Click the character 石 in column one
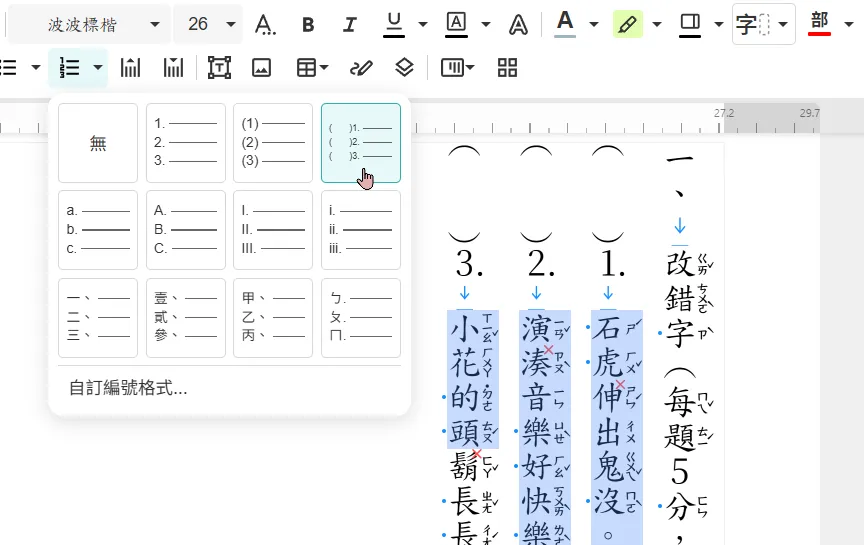This screenshot has width=864, height=545. [x=607, y=328]
